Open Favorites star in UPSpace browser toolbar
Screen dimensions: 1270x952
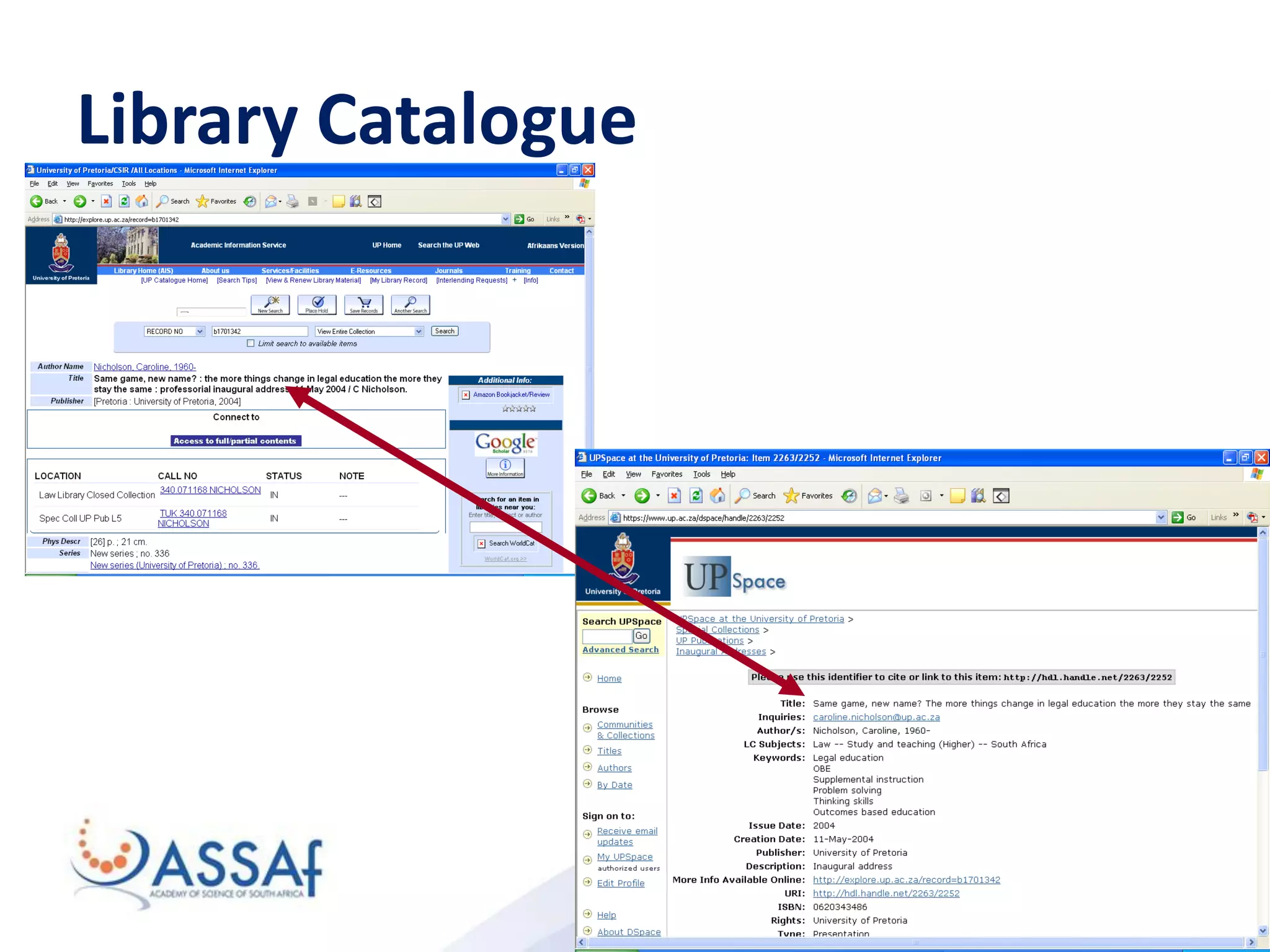point(808,496)
